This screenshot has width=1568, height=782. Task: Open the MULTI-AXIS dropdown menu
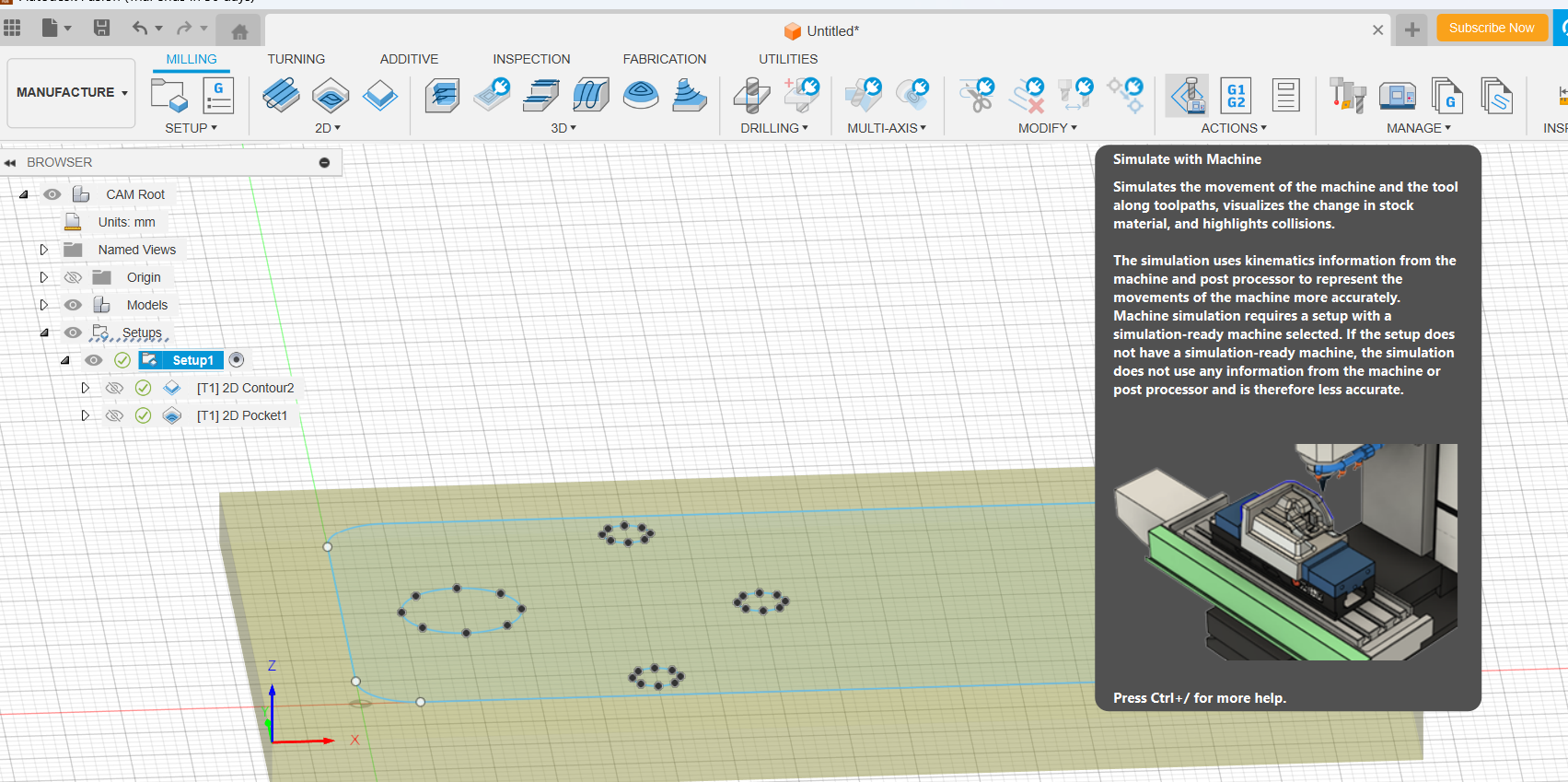tap(887, 128)
